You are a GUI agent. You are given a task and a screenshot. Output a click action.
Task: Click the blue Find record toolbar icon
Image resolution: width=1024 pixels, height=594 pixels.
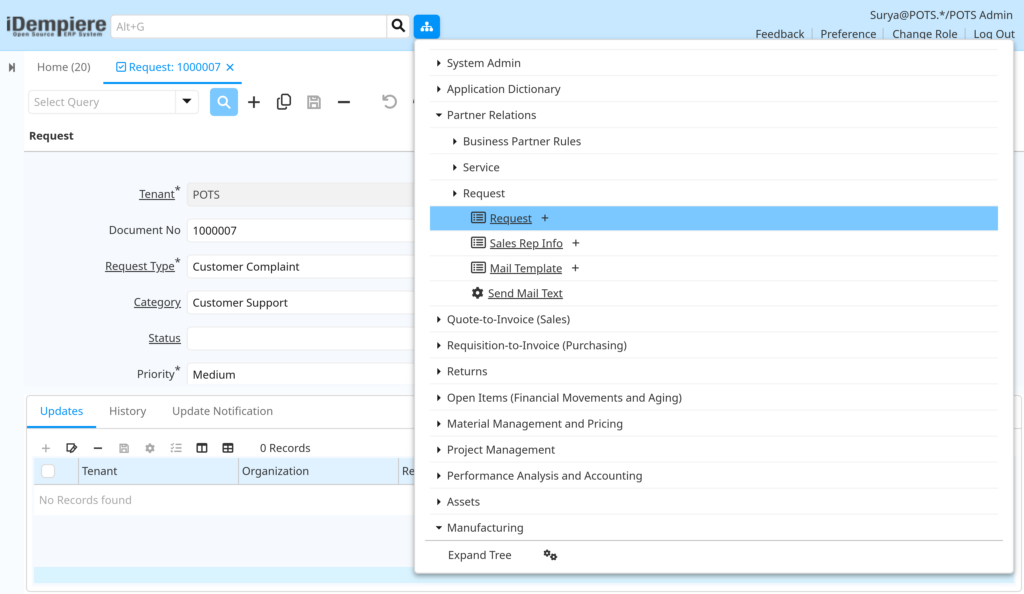[x=223, y=102]
